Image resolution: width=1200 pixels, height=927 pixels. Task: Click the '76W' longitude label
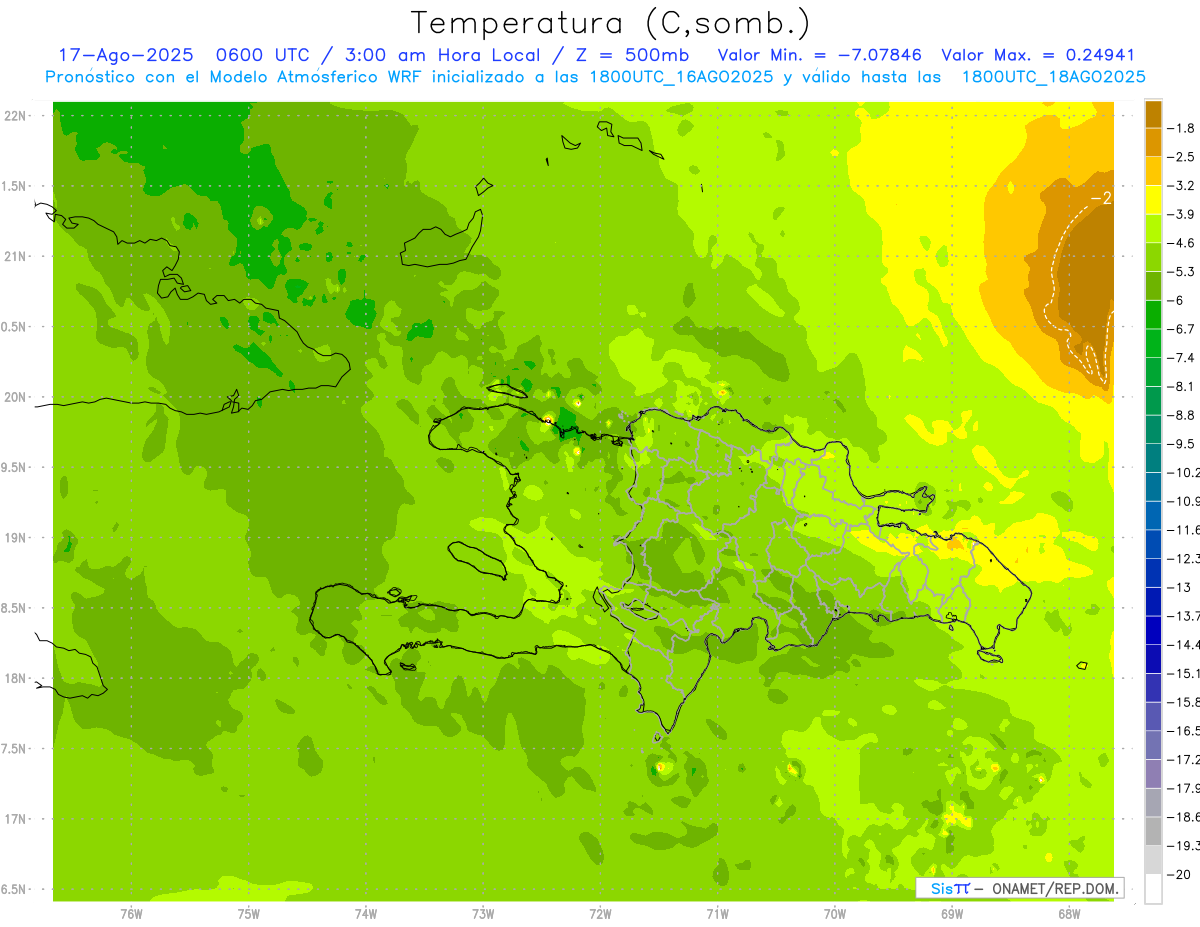tap(131, 913)
